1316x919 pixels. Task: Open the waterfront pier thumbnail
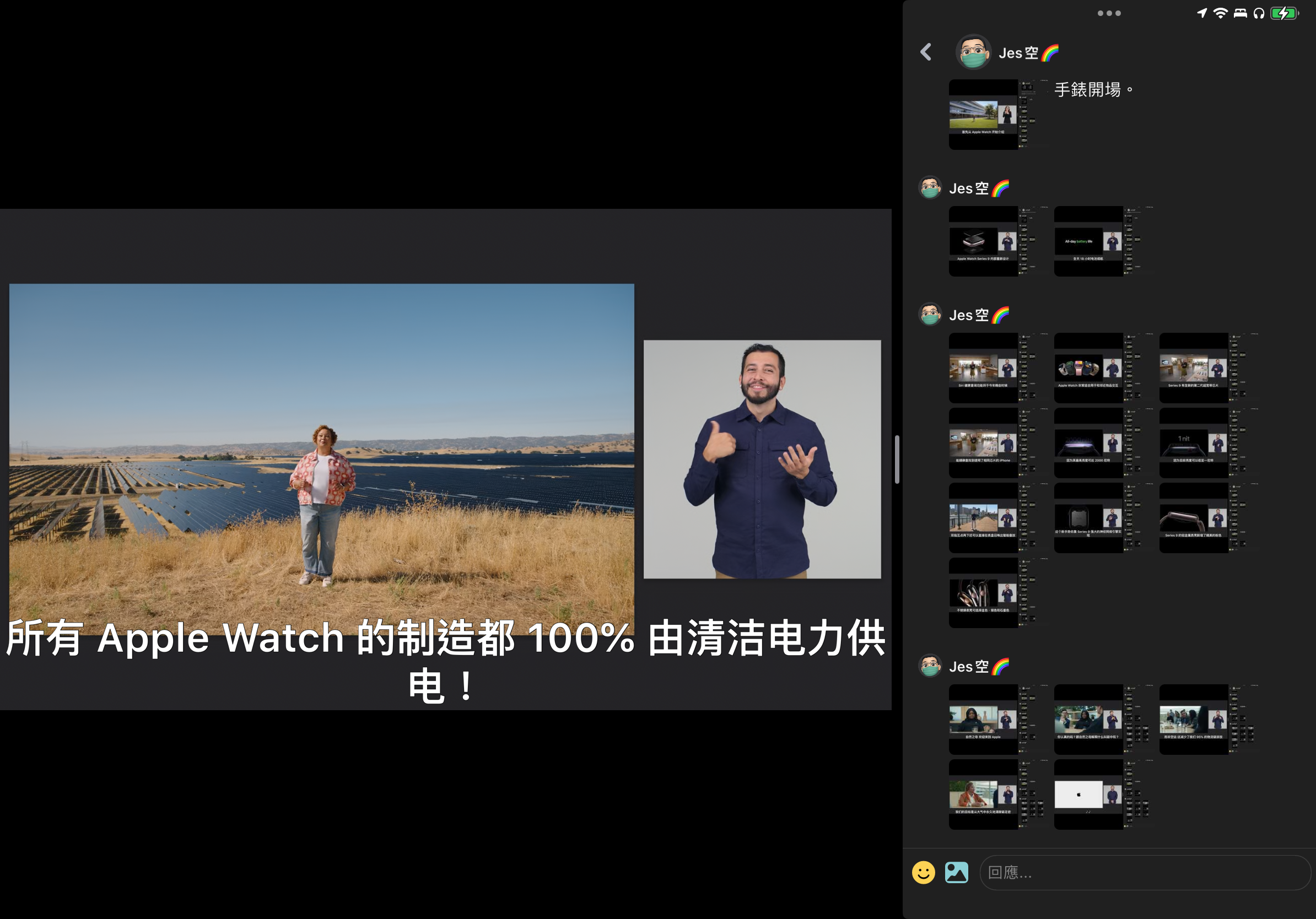[999, 518]
